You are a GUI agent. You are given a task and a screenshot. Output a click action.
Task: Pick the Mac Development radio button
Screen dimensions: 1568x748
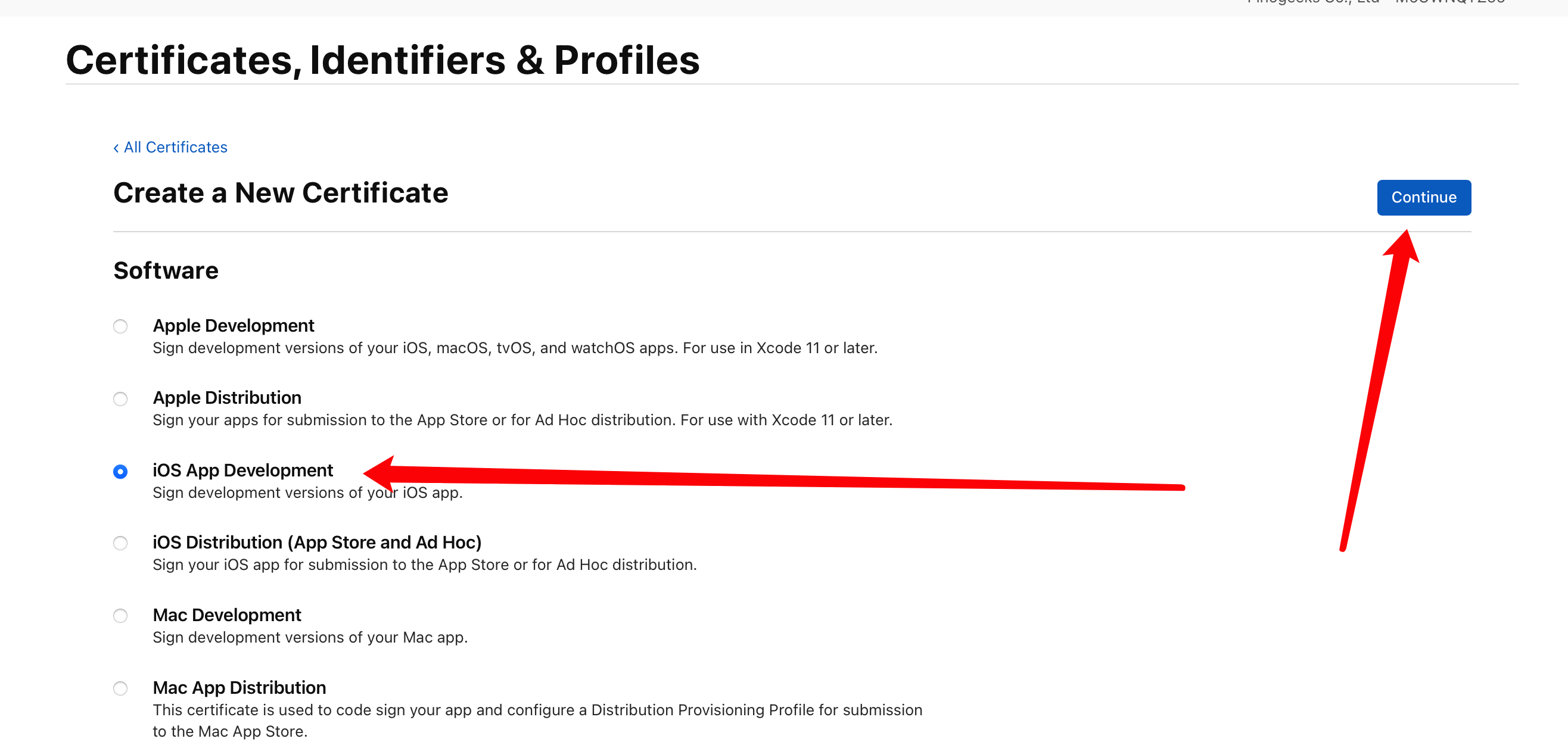(120, 616)
